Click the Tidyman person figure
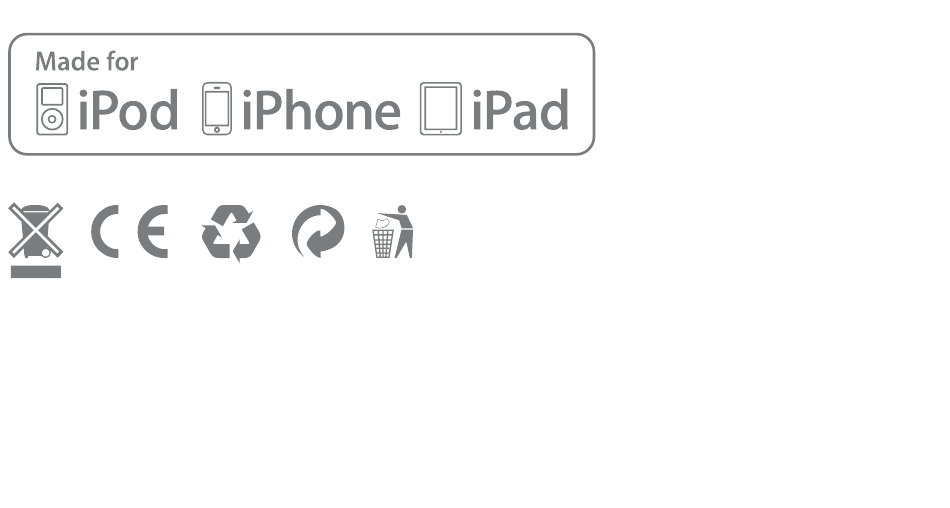 tap(402, 231)
